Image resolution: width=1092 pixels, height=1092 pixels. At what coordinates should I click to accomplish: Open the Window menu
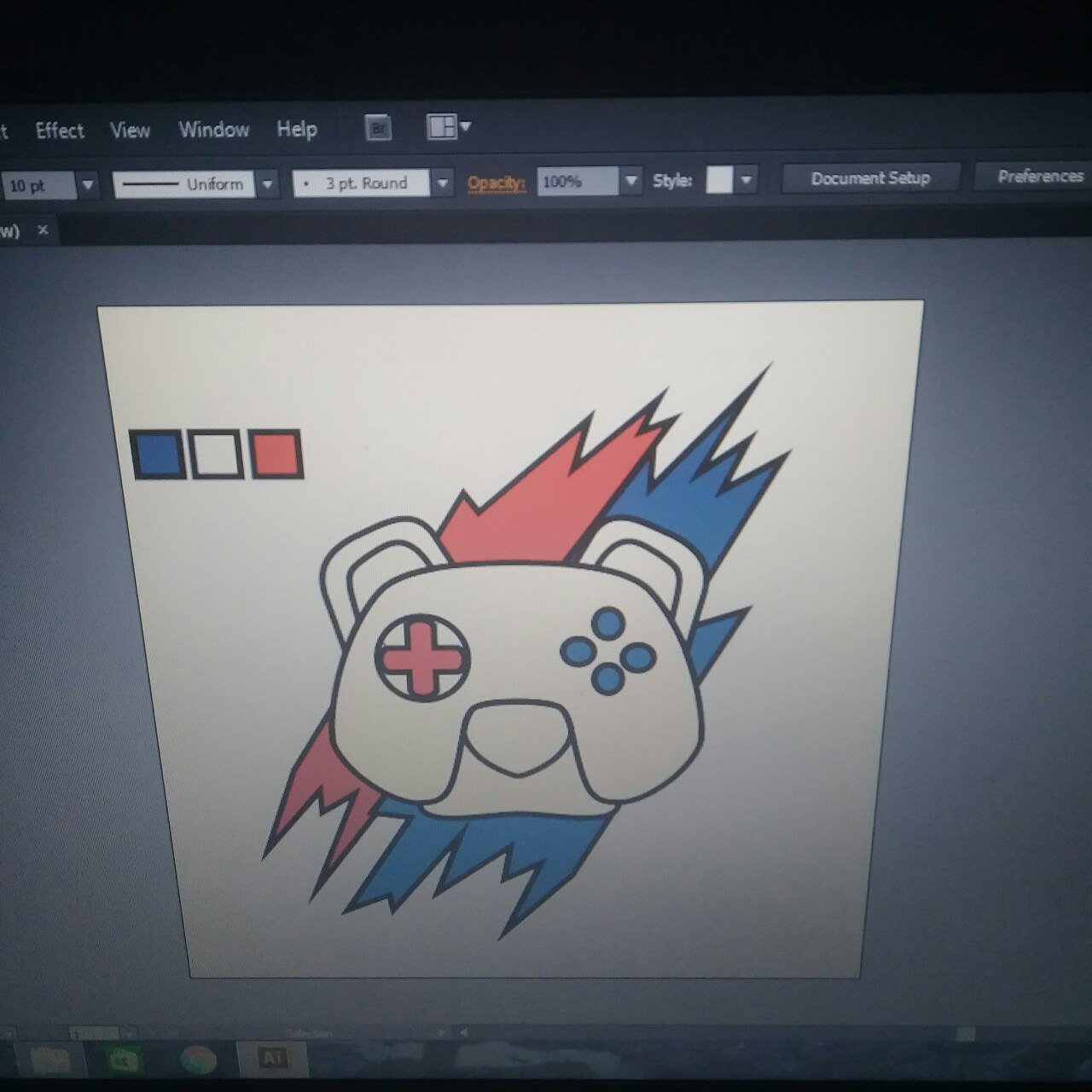[x=213, y=129]
